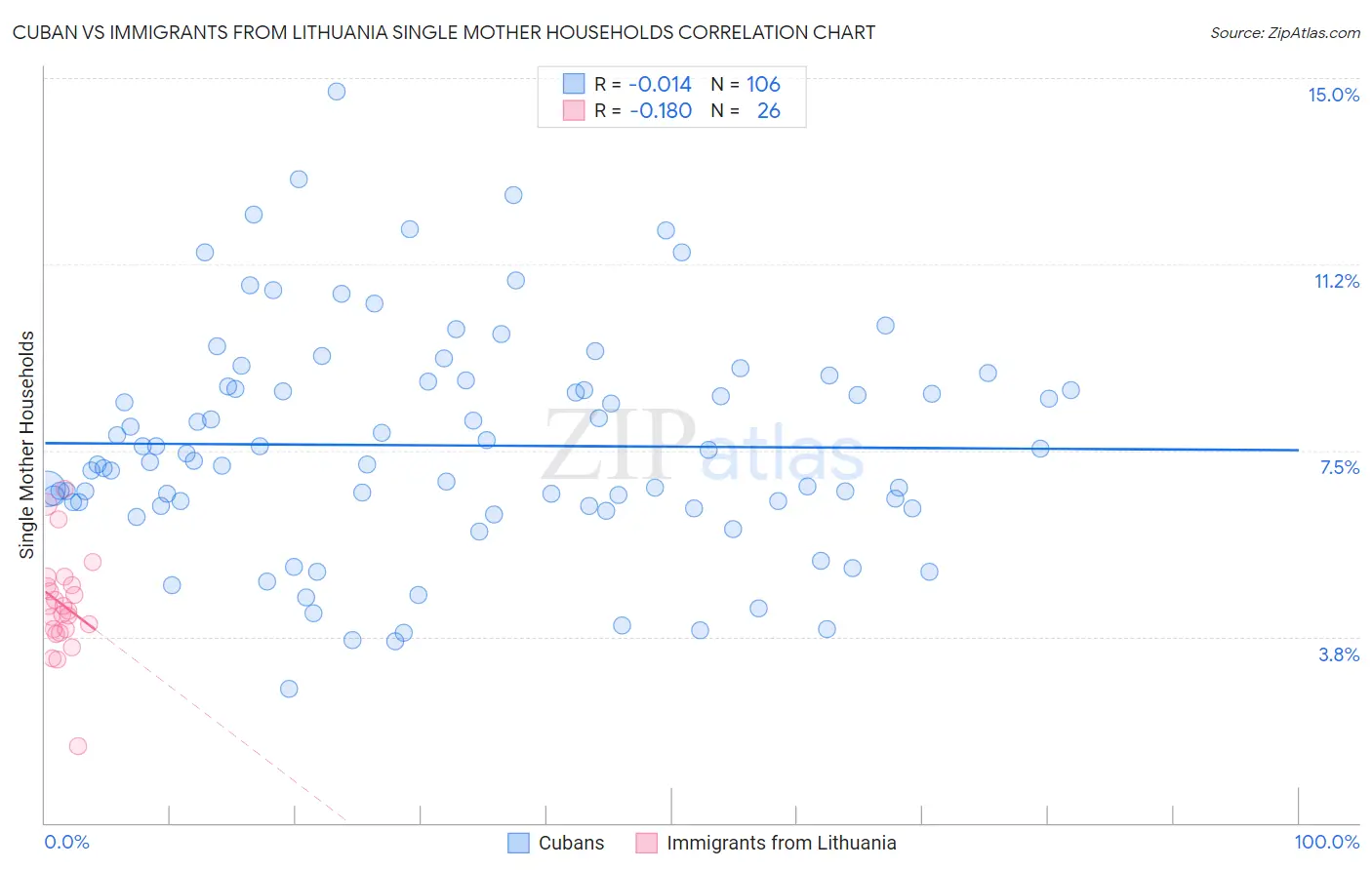Click the blue Cubans legend swatch at bottom
Screen dimensions: 1372x870
click(x=519, y=843)
